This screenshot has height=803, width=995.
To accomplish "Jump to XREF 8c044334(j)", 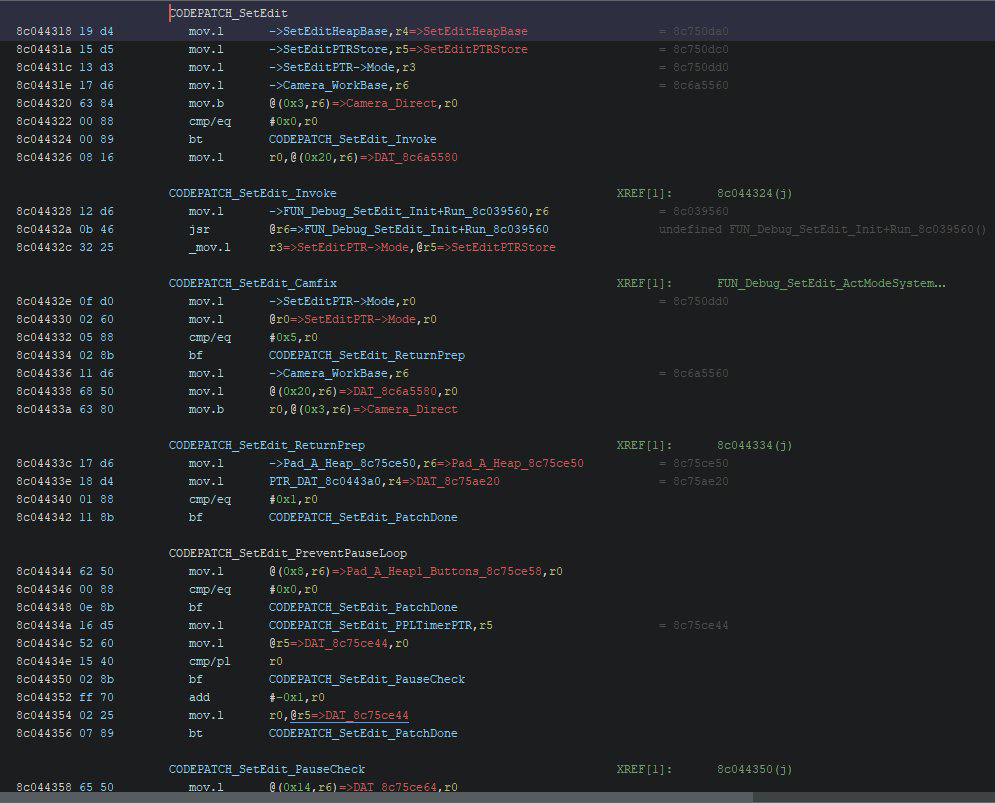I will [x=754, y=445].
